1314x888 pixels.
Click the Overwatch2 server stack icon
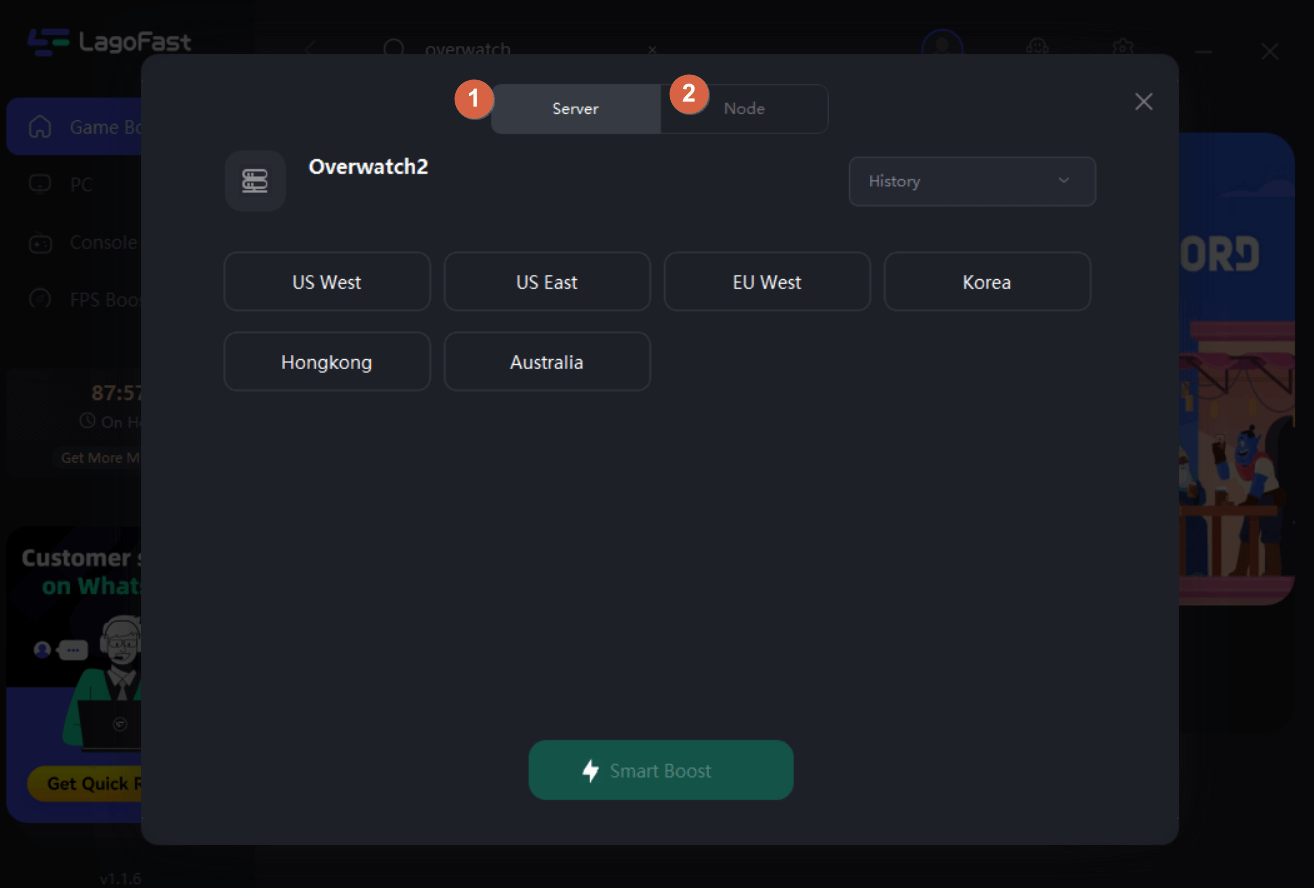tap(255, 181)
